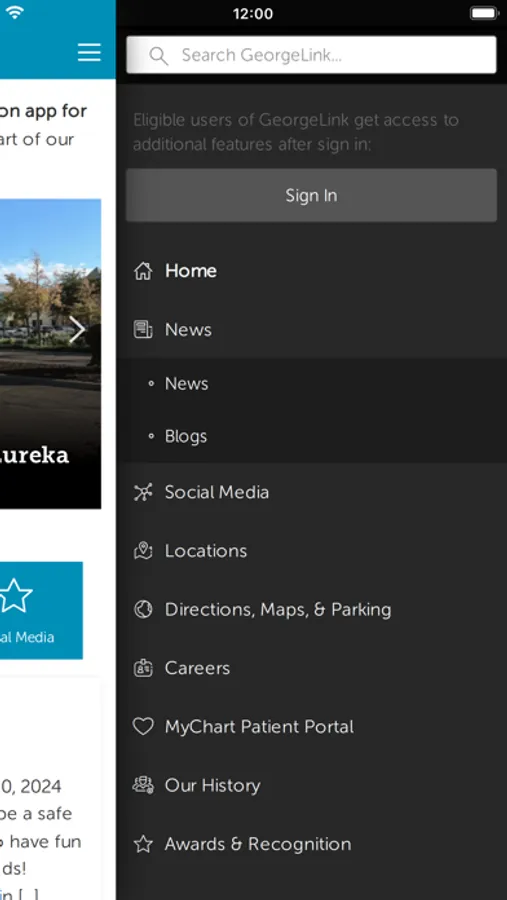Click the Our History people icon
The height and width of the screenshot is (900, 507).
coord(143,785)
